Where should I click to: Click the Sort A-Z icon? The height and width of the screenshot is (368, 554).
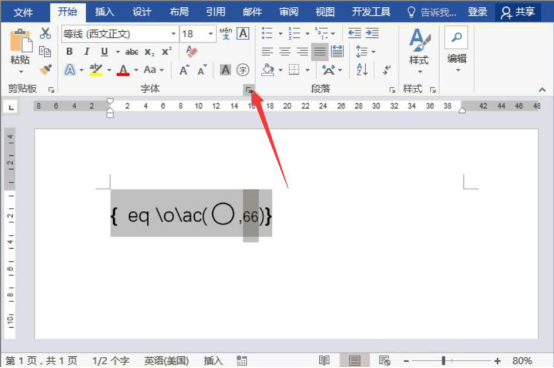coord(362,70)
